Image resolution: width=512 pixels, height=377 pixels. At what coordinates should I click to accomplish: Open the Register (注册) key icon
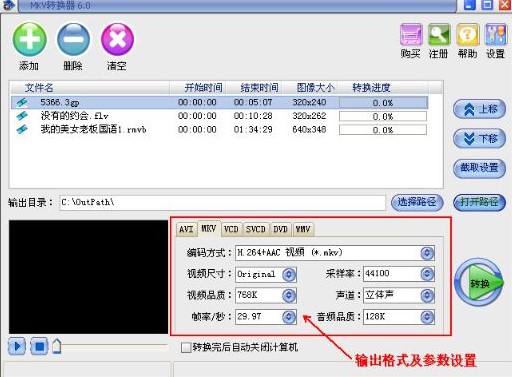pyautogui.click(x=439, y=35)
